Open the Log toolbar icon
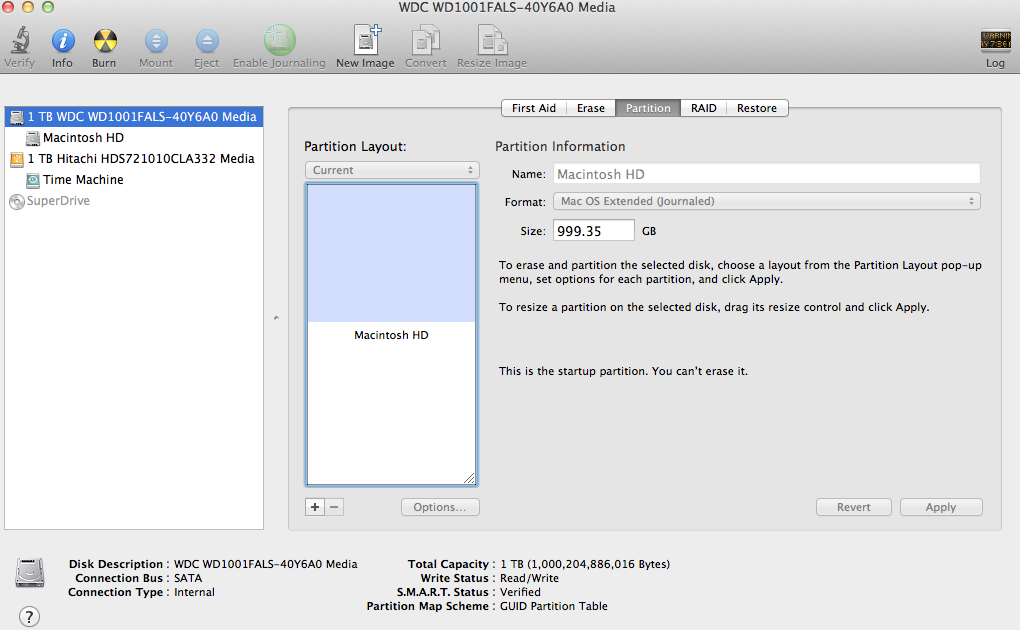Screen dimensions: 1020x630 pyautogui.click(x=995, y=40)
